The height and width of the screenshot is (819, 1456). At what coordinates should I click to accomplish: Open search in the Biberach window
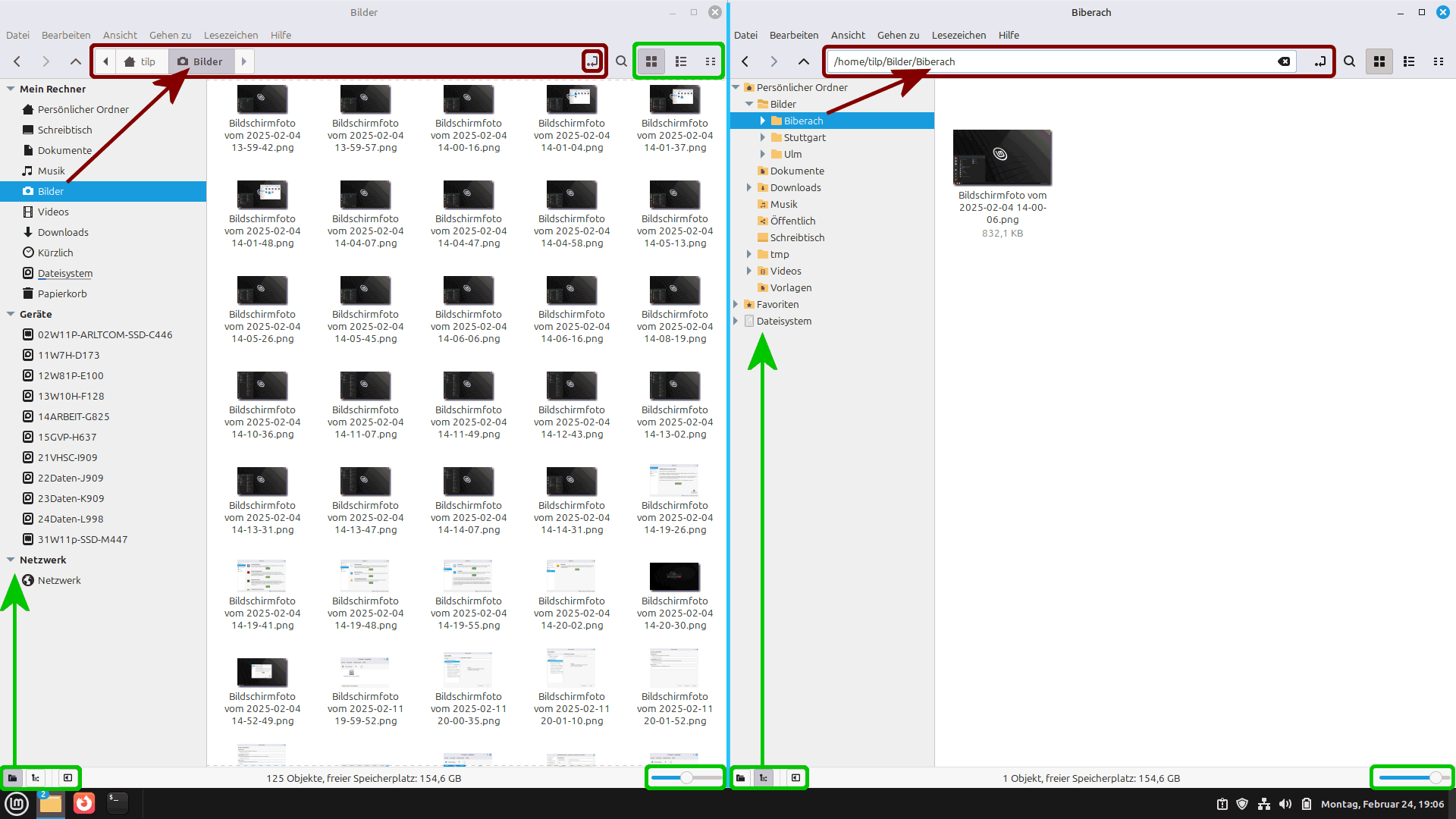pyautogui.click(x=1350, y=61)
